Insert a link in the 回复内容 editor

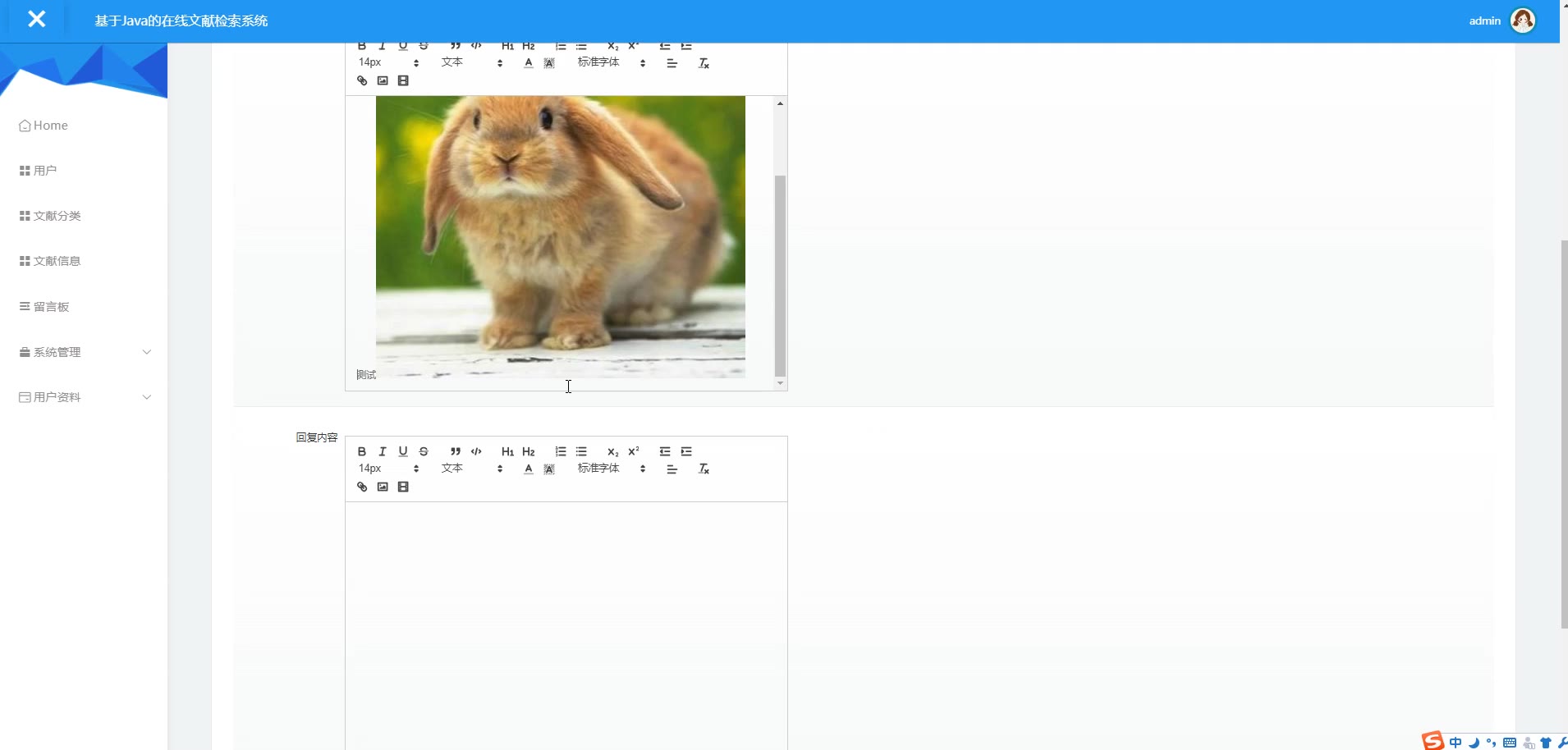[362, 487]
